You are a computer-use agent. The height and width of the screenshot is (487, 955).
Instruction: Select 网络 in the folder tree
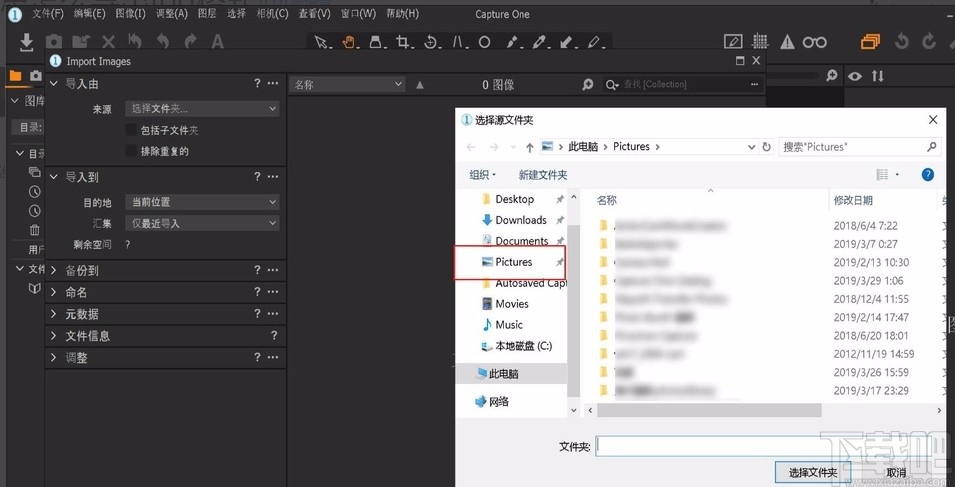coord(492,401)
